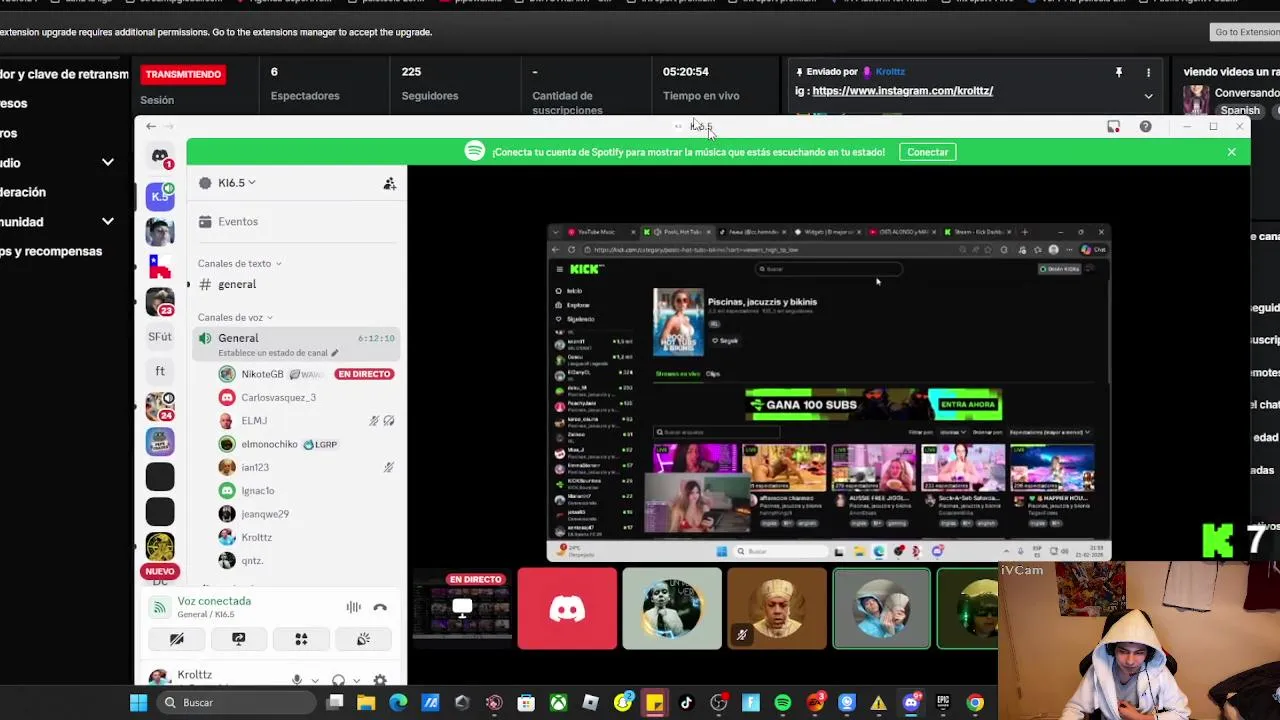Viewport: 1280px width, 720px height.
Task: Click the shared Kick stream screen
Action: point(828,392)
